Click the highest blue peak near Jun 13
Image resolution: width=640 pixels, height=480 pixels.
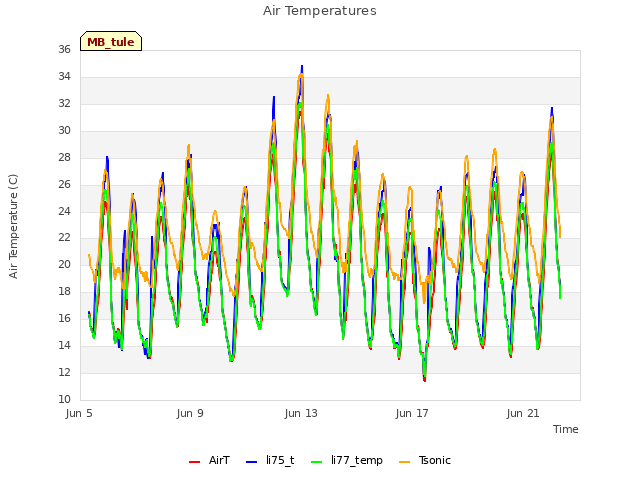[302, 66]
